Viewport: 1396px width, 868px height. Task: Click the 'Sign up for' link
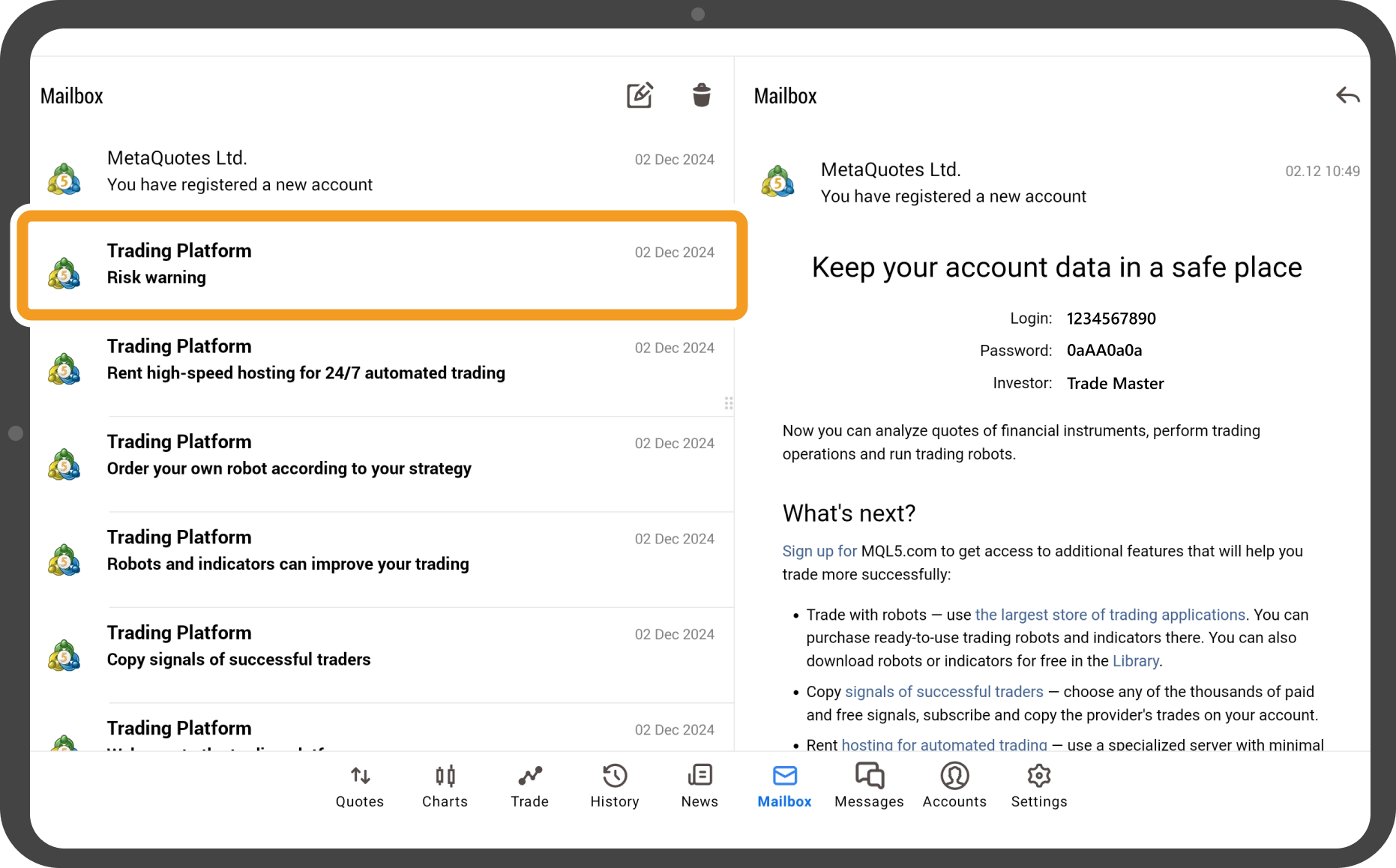click(819, 551)
